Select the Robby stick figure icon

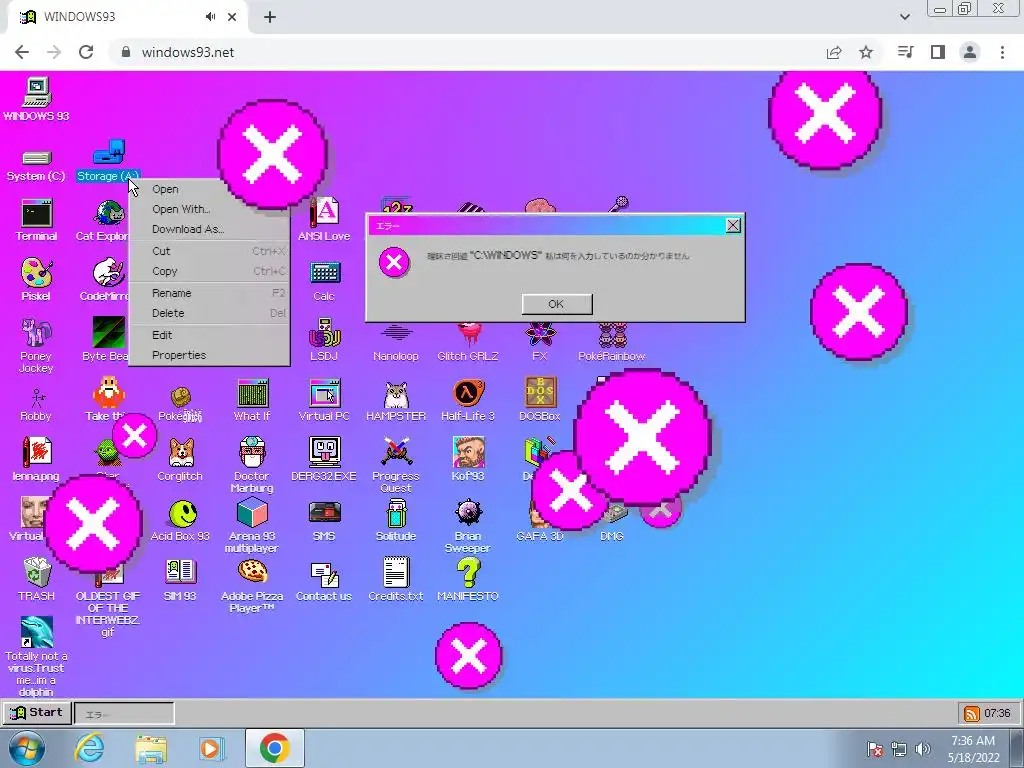pyautogui.click(x=36, y=396)
